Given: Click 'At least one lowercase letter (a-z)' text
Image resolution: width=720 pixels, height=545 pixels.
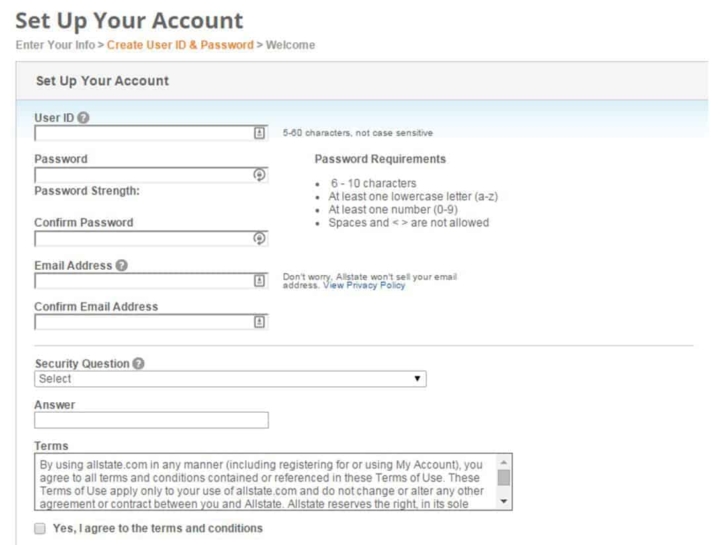Looking at the screenshot, I should (413, 197).
